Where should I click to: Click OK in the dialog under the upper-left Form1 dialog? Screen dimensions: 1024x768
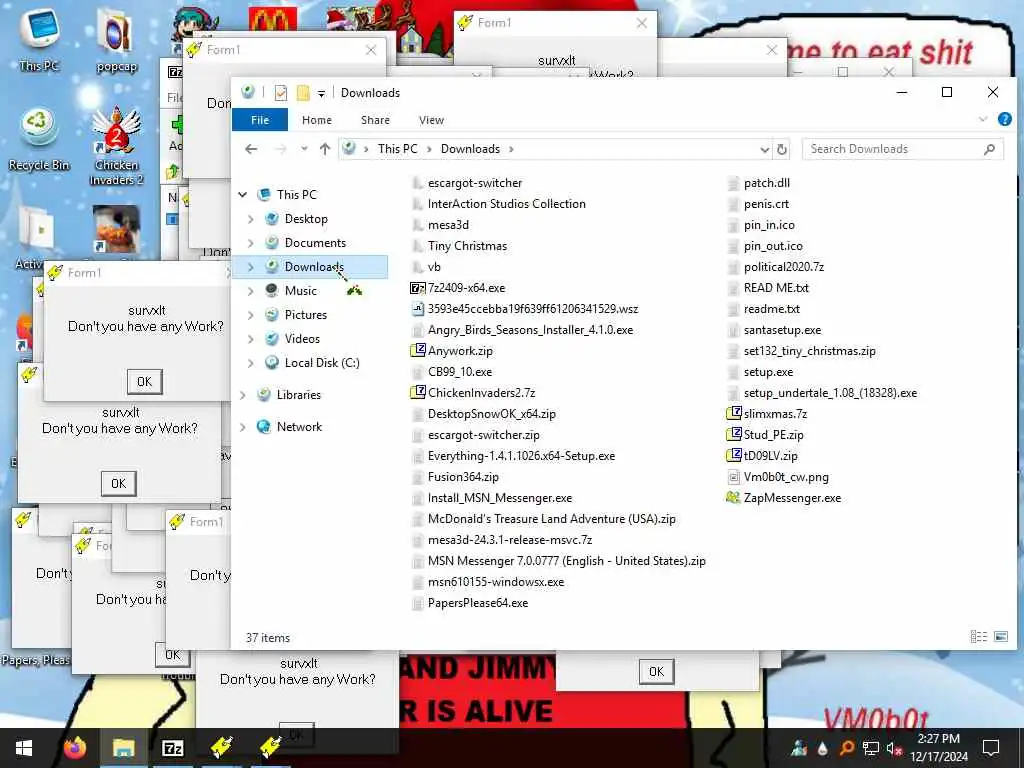118,483
